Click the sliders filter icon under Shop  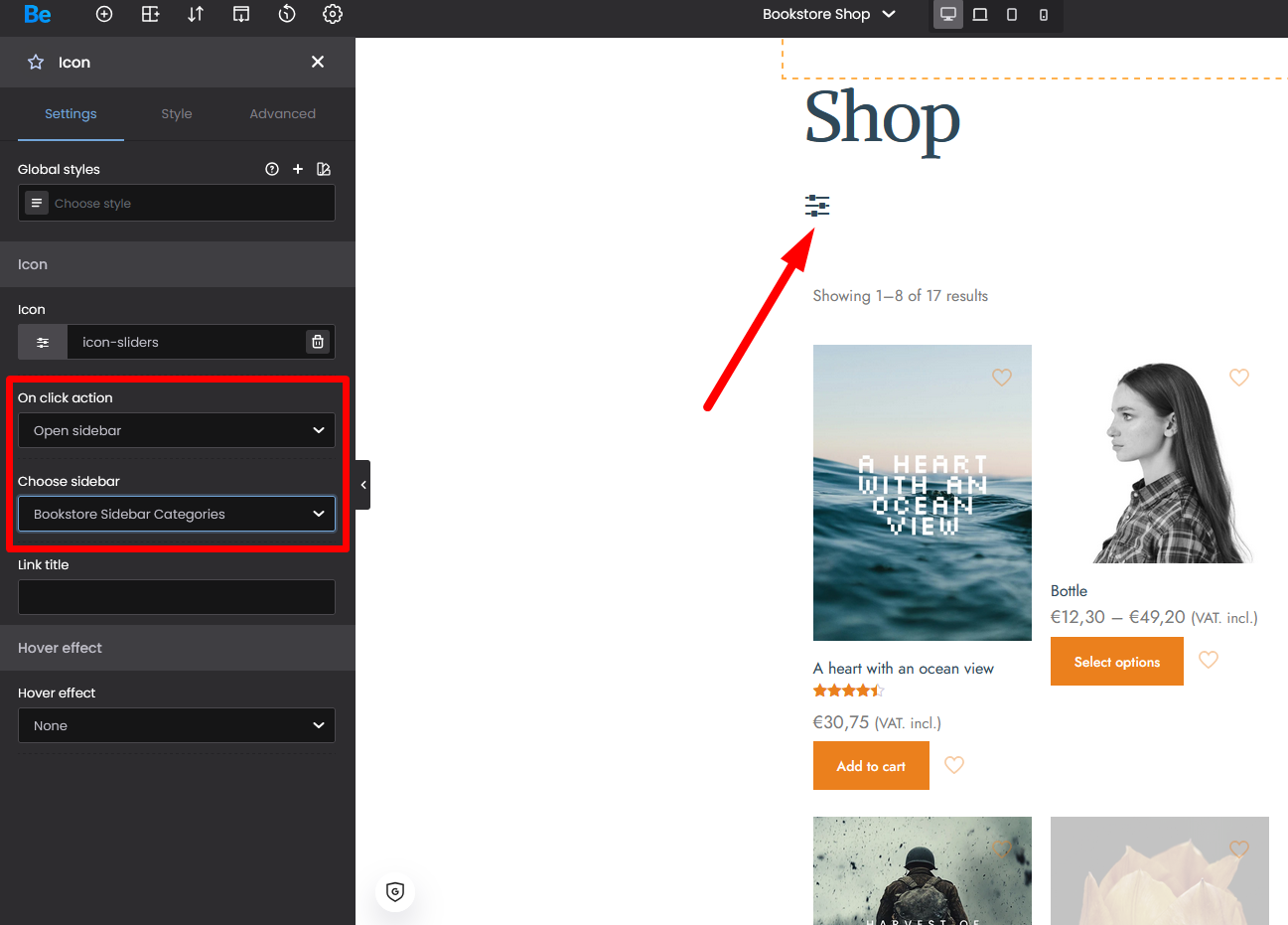click(x=817, y=206)
